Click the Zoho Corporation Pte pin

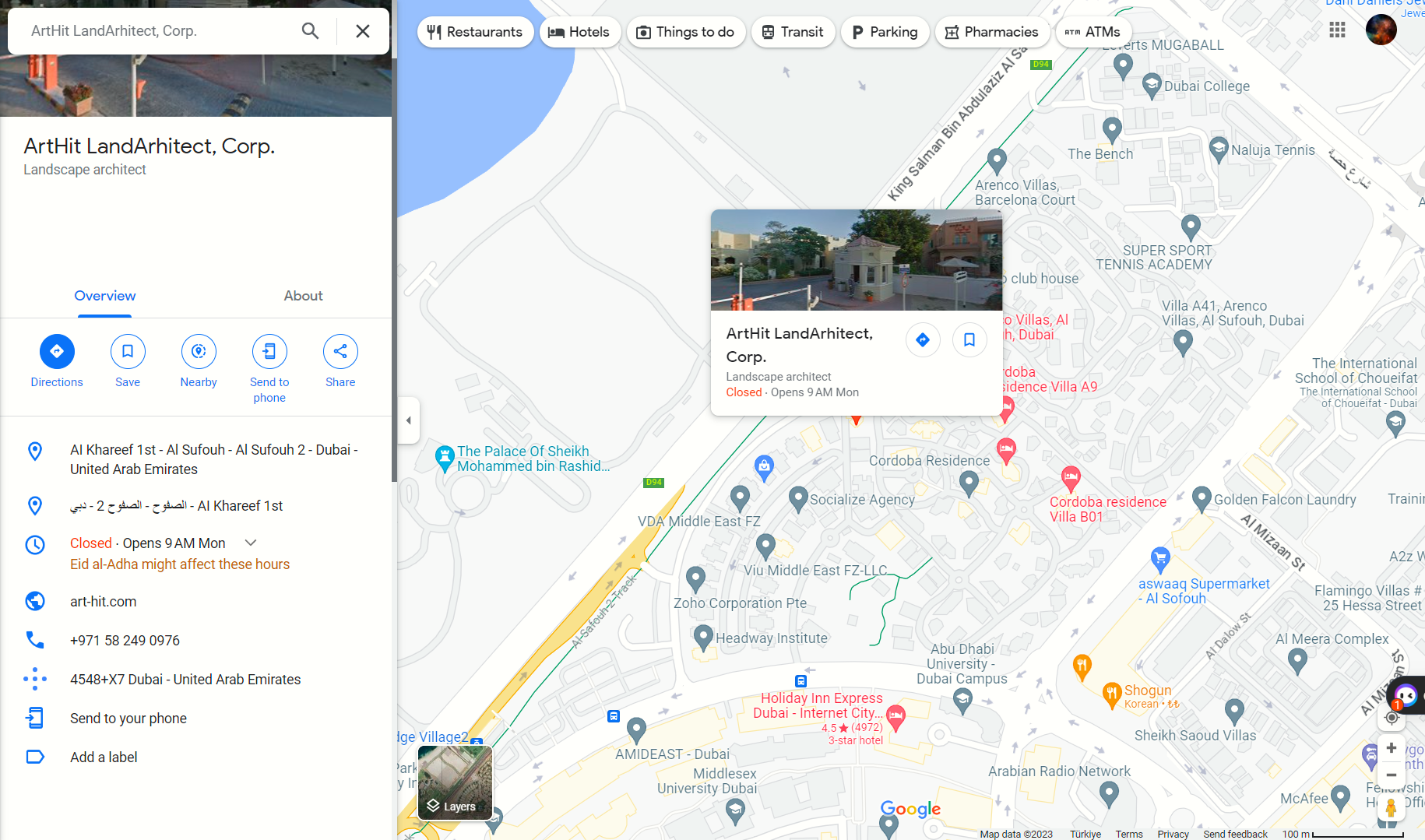pos(695,578)
